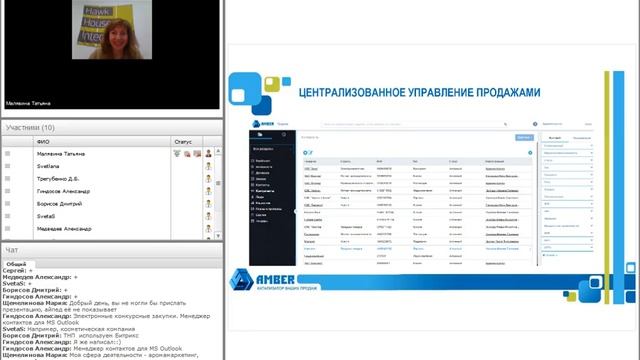This screenshot has width=640, height=360.
Task: Click the sidebar collapse handle in the slide's app
Action: point(296,211)
